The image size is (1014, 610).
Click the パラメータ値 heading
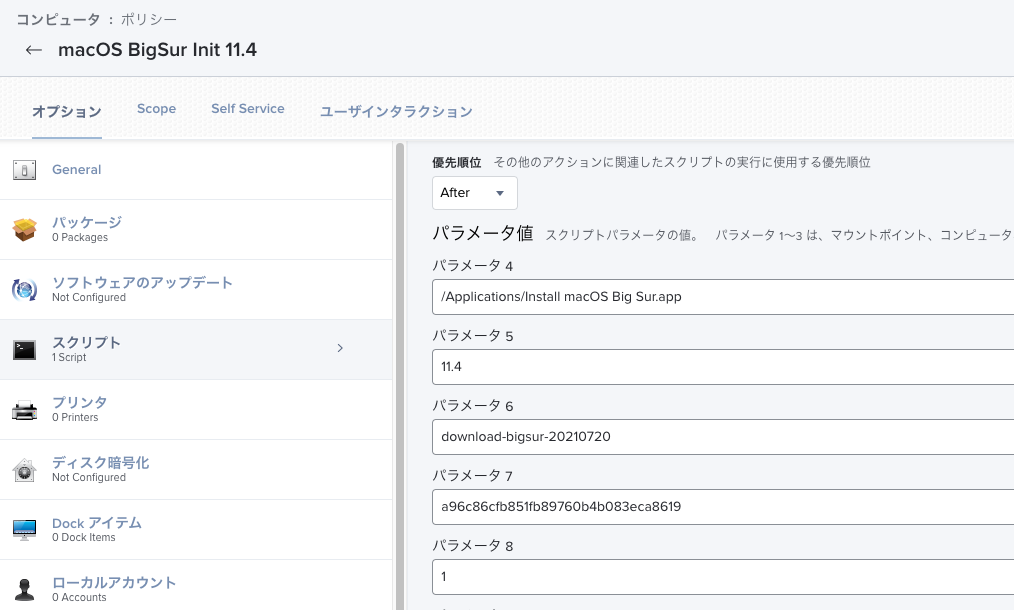[x=482, y=233]
